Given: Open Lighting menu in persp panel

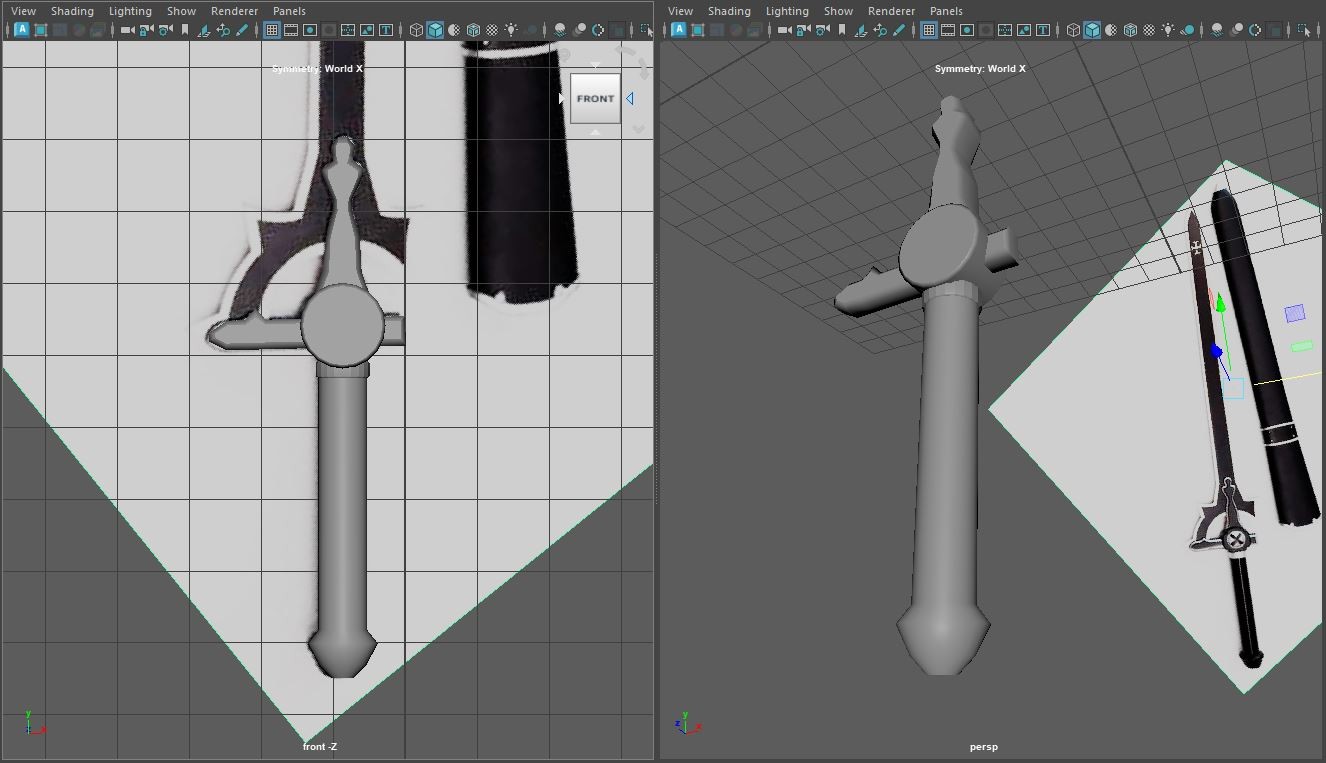Looking at the screenshot, I should pyautogui.click(x=787, y=11).
